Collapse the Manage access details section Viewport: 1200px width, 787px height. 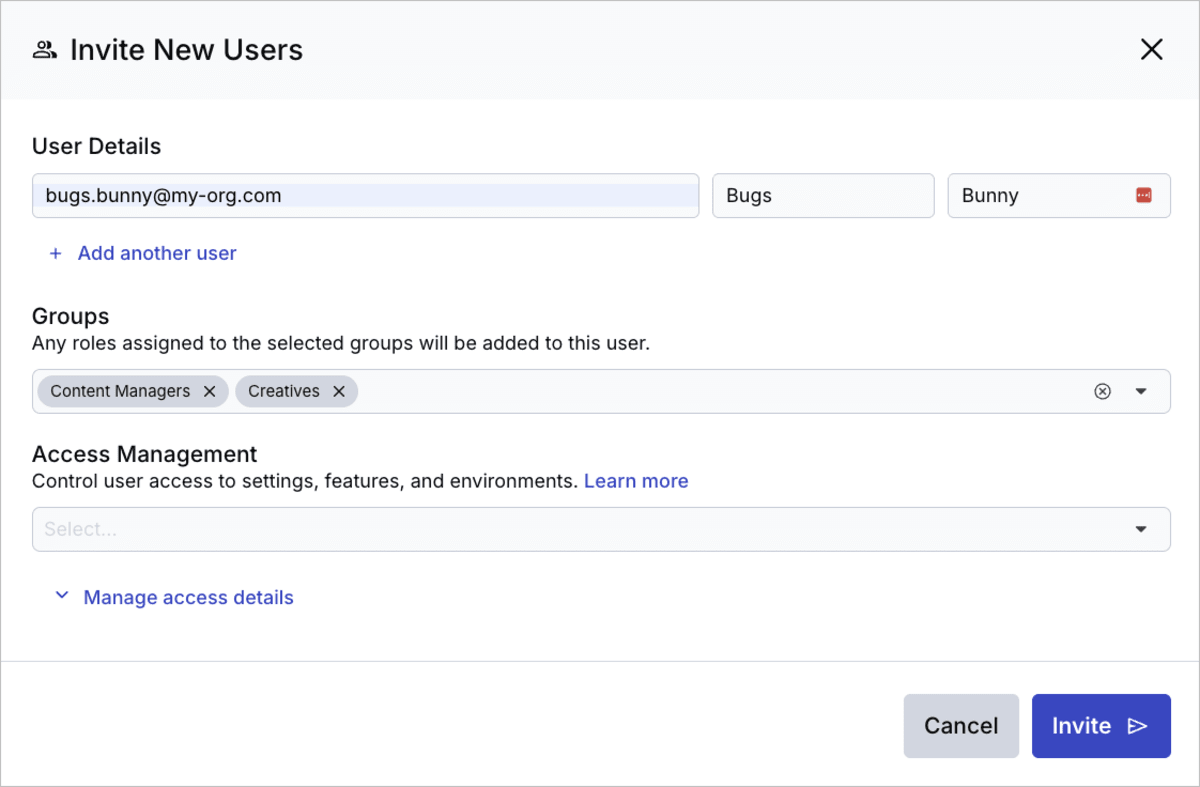tap(61, 596)
